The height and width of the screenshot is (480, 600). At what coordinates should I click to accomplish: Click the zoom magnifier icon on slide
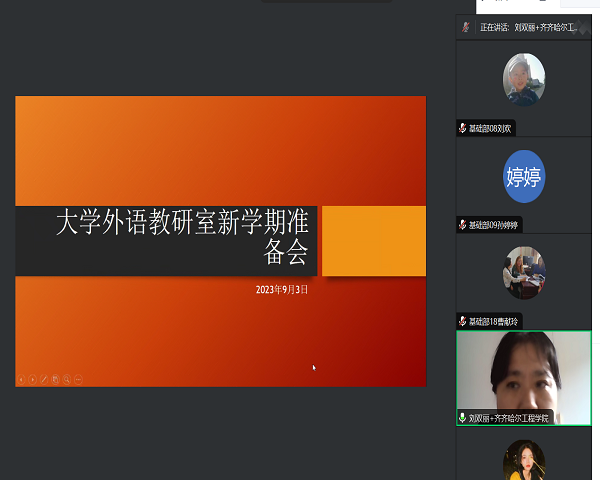click(x=66, y=379)
